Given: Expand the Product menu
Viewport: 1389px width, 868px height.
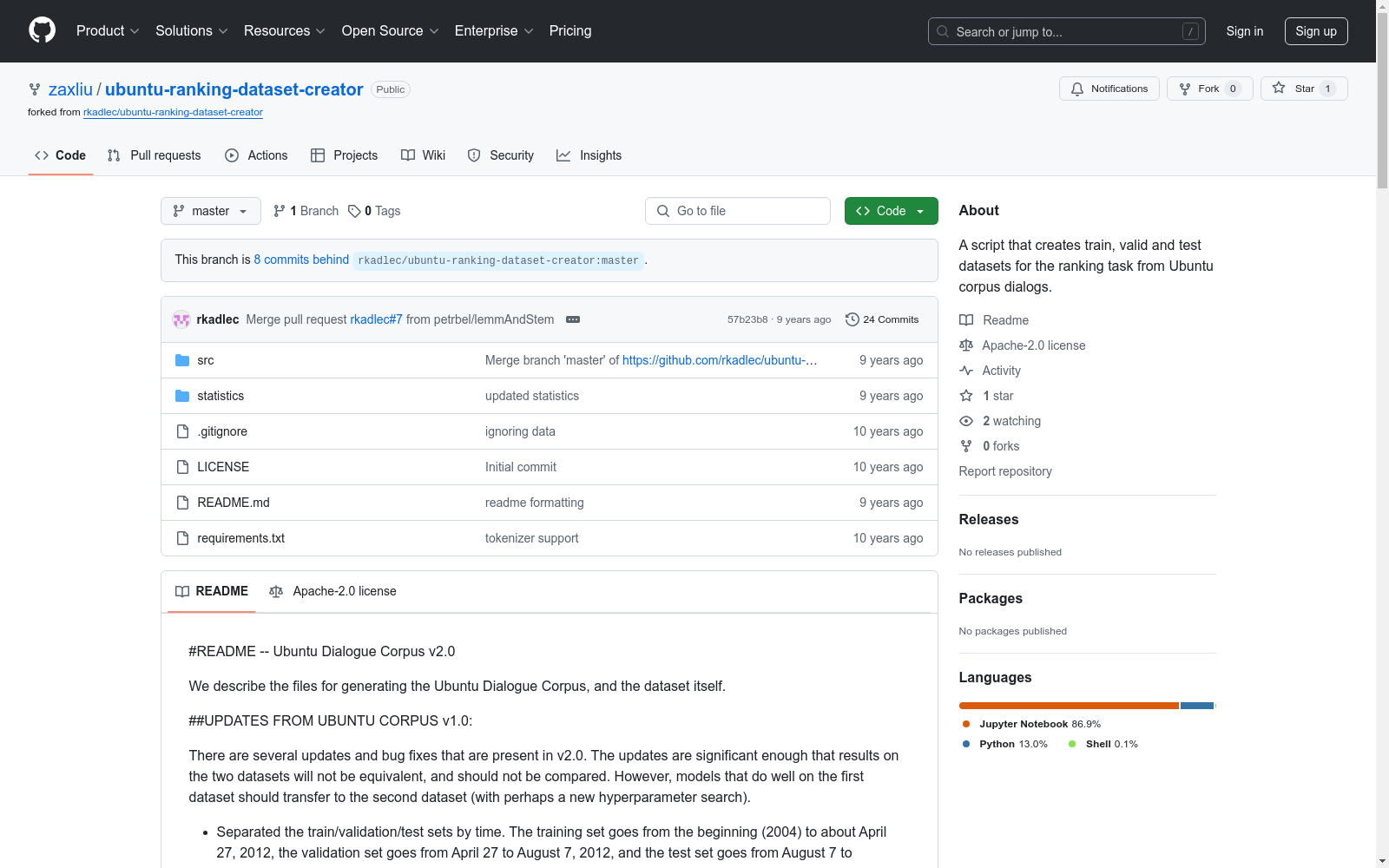Looking at the screenshot, I should coord(108,30).
